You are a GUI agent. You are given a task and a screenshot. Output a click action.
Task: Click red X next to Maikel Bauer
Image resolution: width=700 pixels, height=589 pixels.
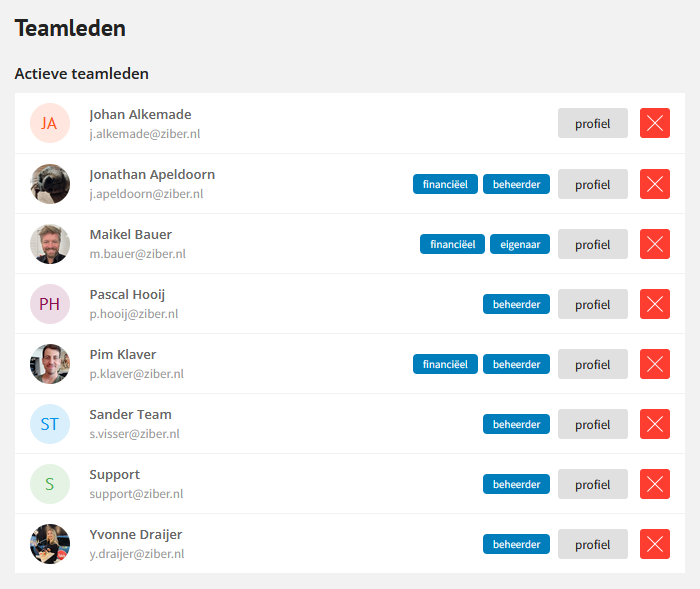point(654,244)
